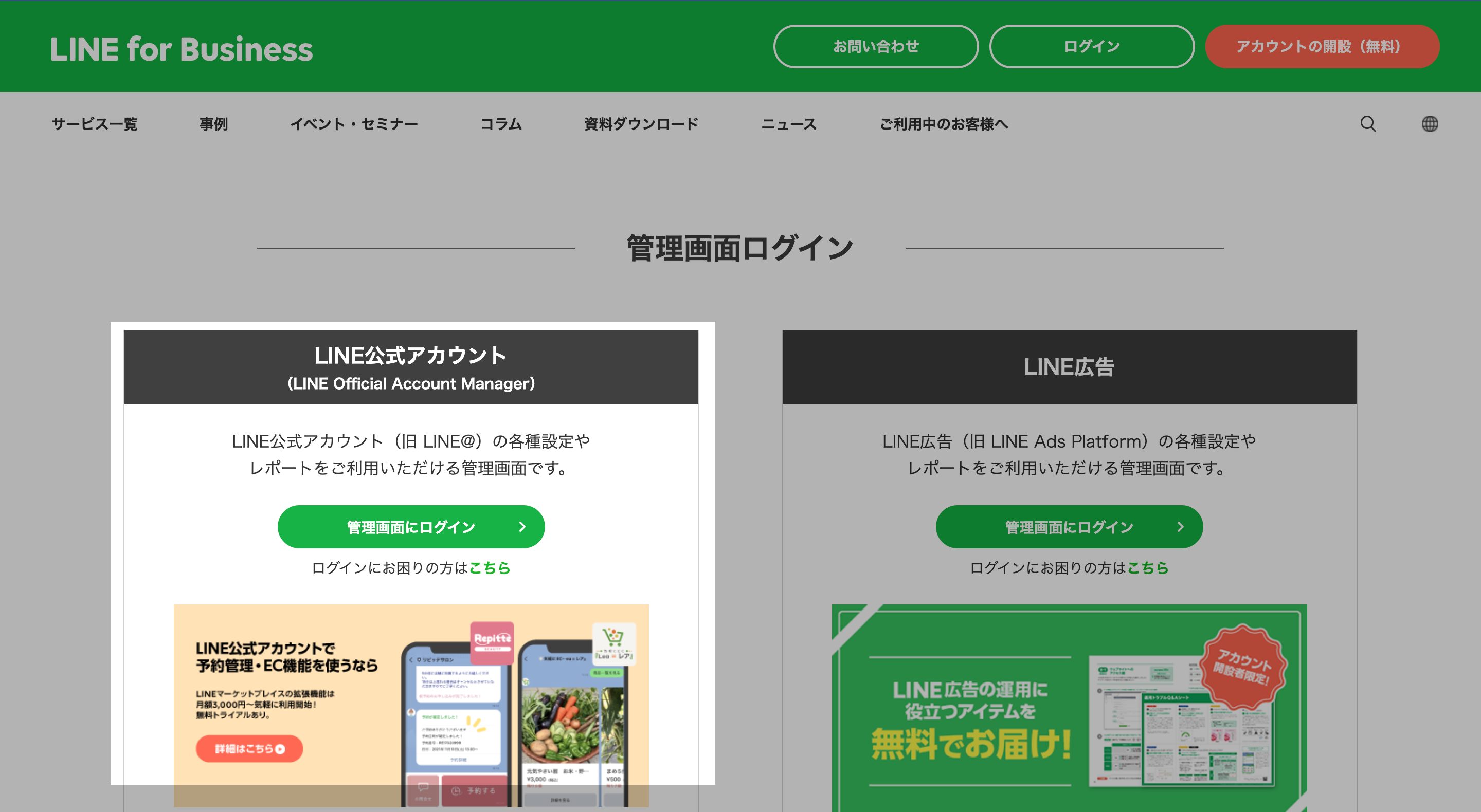1481x812 pixels.
Task: Click お問い合わせ button in header
Action: 876,47
